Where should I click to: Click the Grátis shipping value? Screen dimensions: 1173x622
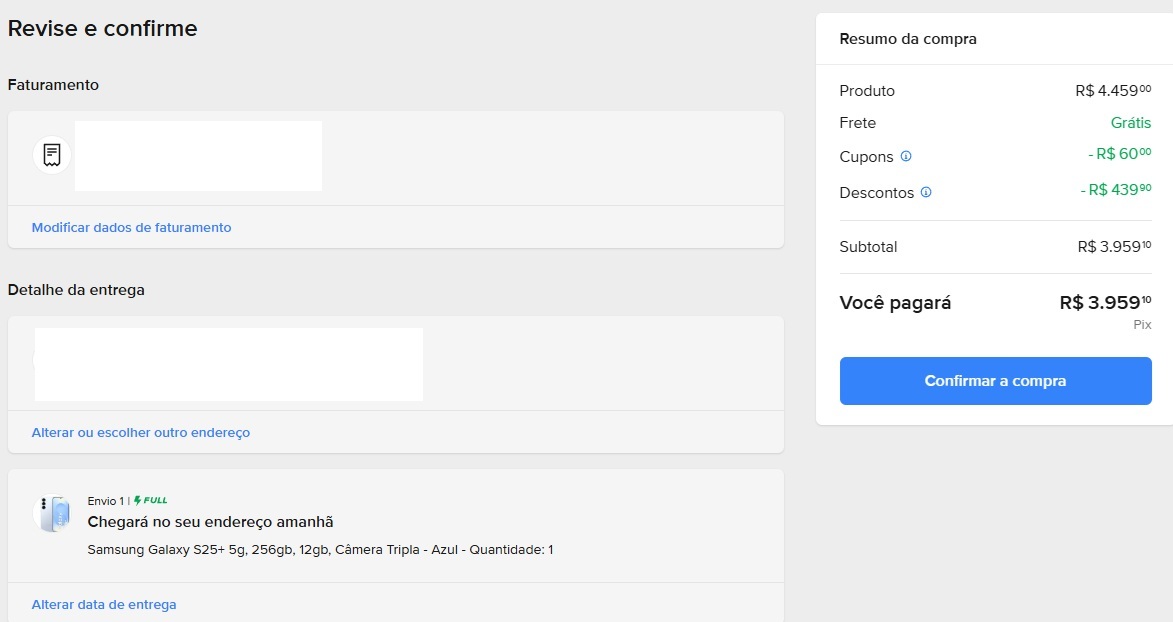point(1130,123)
